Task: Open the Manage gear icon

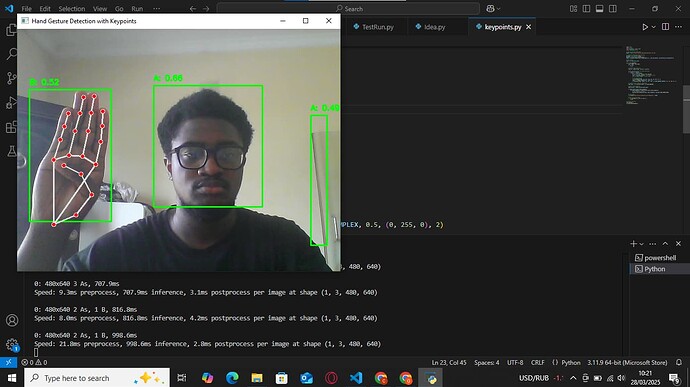Action: [12, 345]
